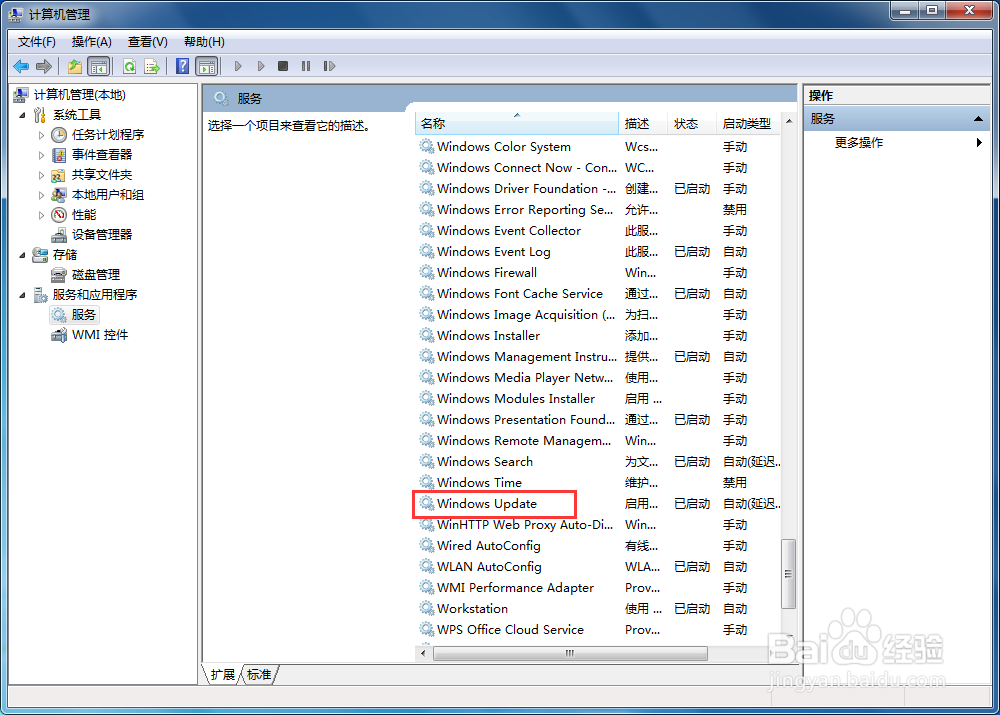
Task: Select Wired AutoConfig service row
Action: click(x=599, y=546)
